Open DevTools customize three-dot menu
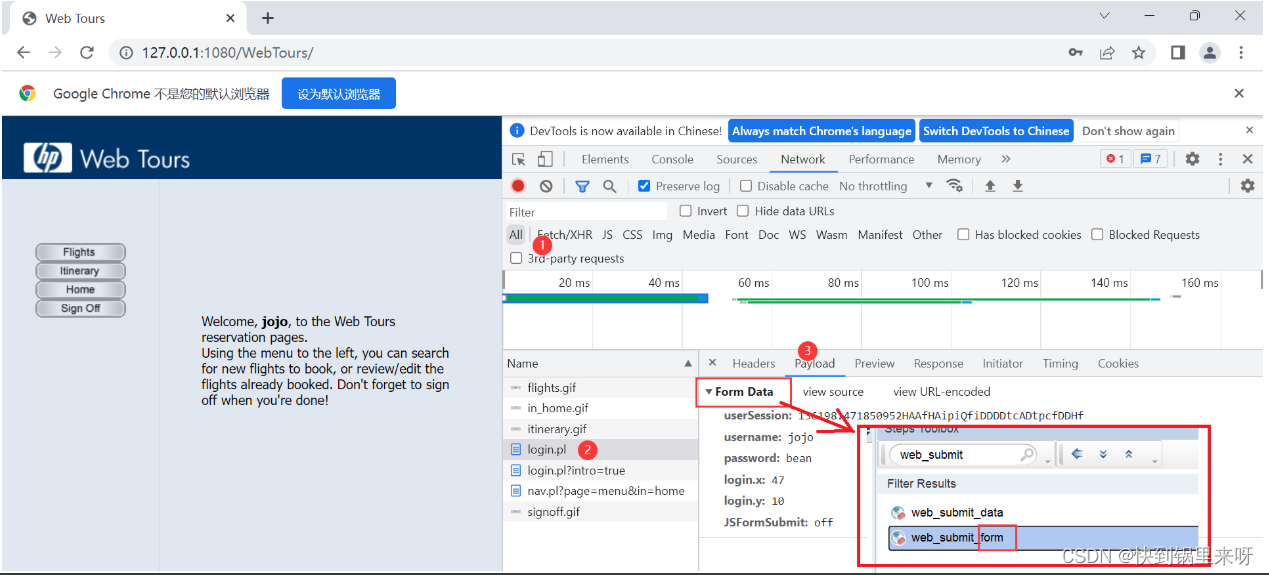 click(x=1220, y=159)
